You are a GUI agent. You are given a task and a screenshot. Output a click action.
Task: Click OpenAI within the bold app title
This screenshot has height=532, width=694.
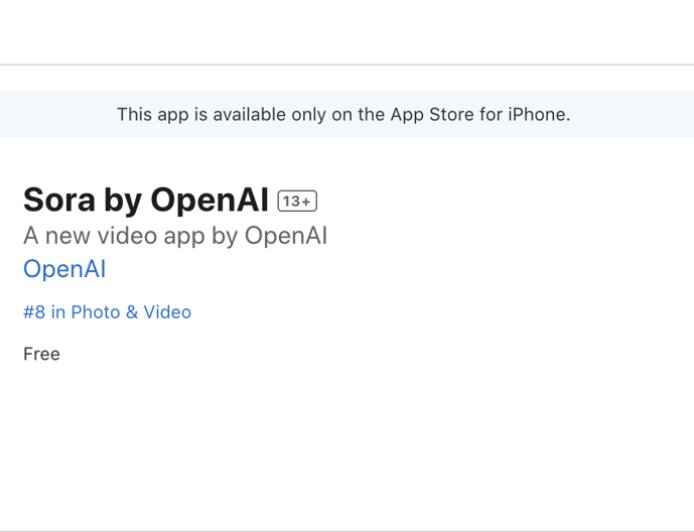209,200
